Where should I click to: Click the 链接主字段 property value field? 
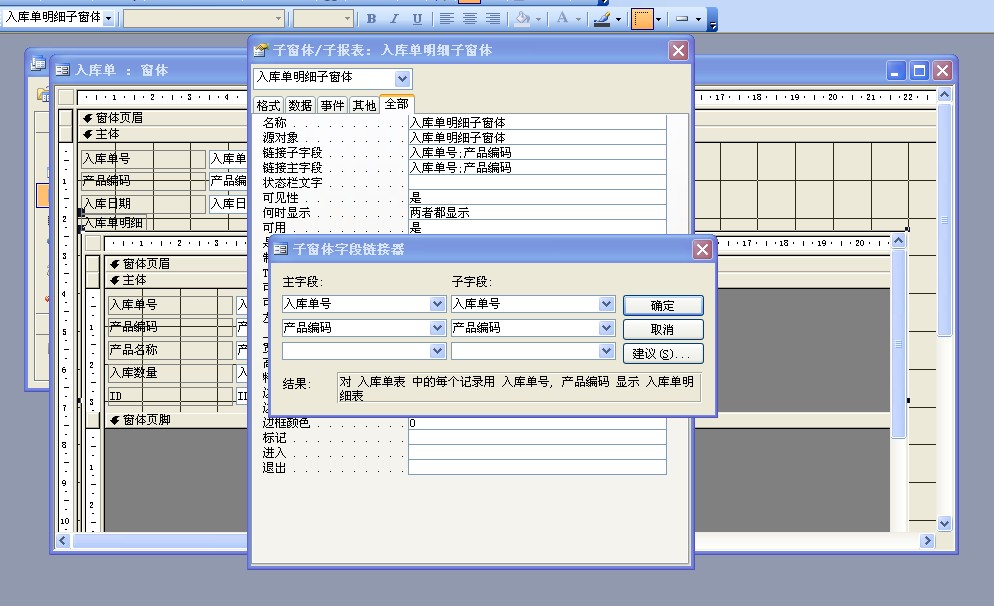pyautogui.click(x=537, y=168)
